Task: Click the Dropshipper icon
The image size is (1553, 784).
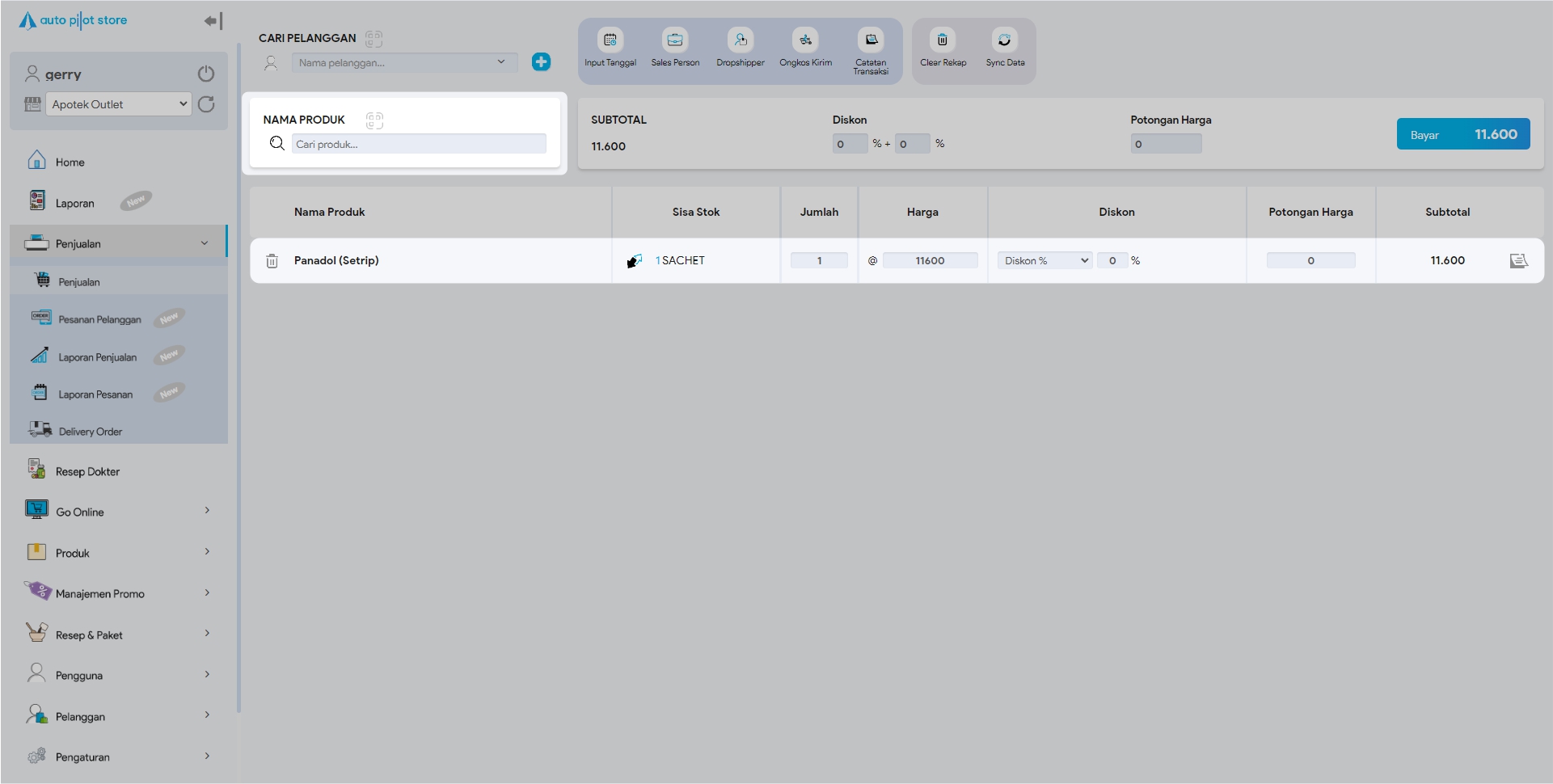Action: click(740, 40)
